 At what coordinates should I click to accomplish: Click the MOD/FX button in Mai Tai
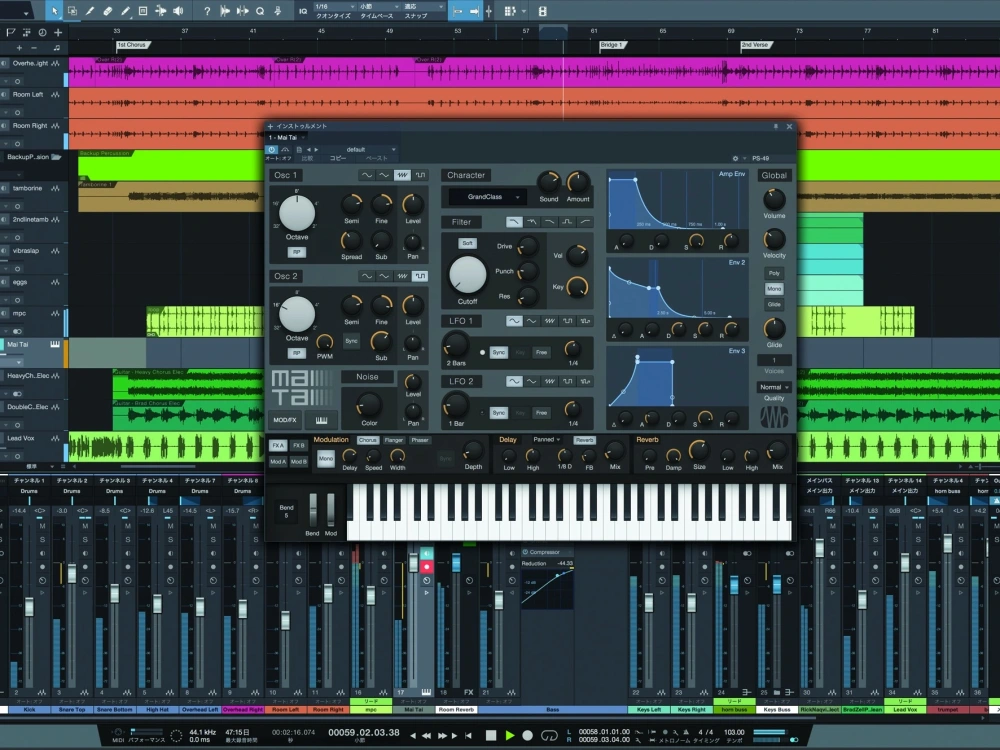(x=285, y=420)
